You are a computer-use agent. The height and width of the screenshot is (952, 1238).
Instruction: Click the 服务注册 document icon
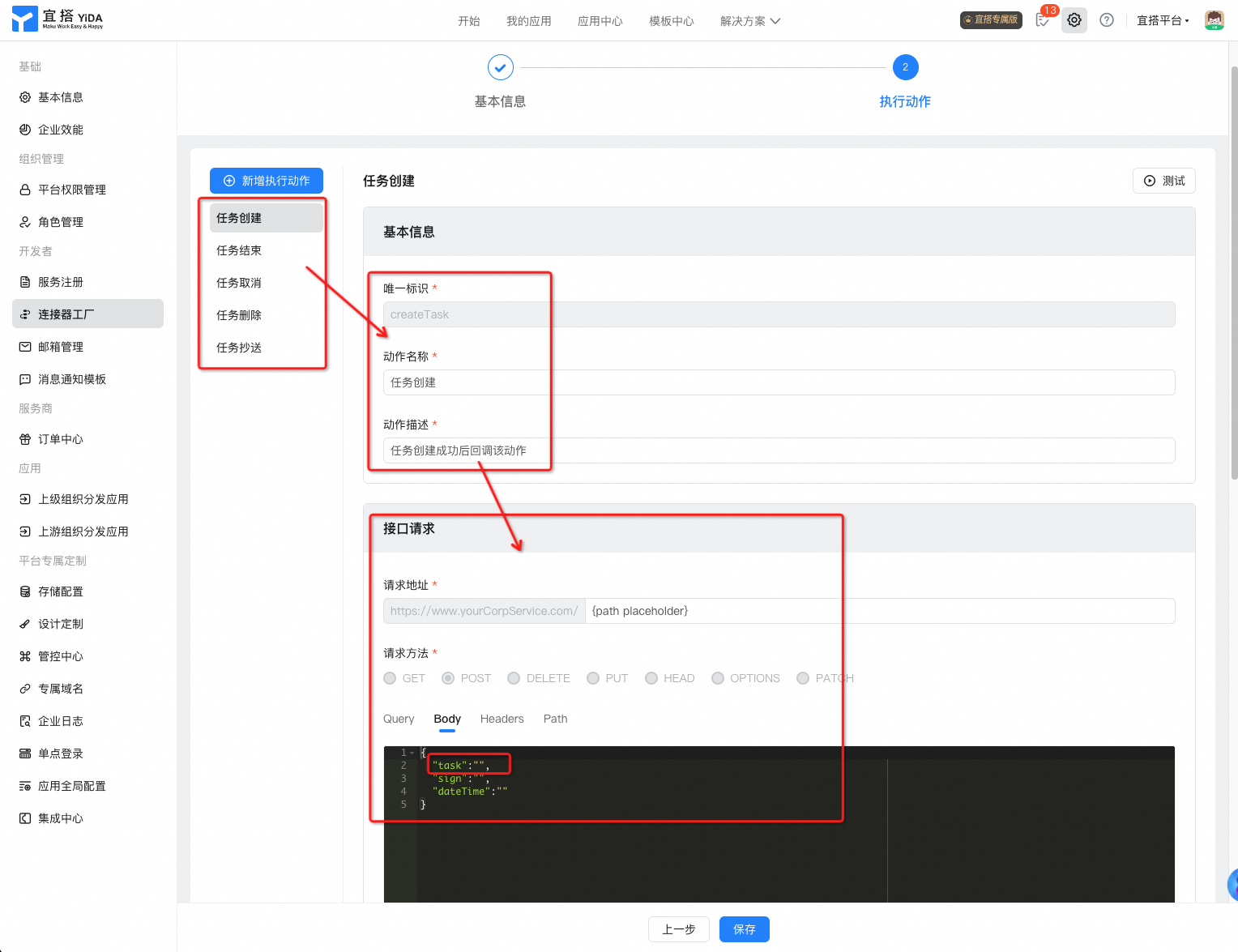tap(25, 282)
